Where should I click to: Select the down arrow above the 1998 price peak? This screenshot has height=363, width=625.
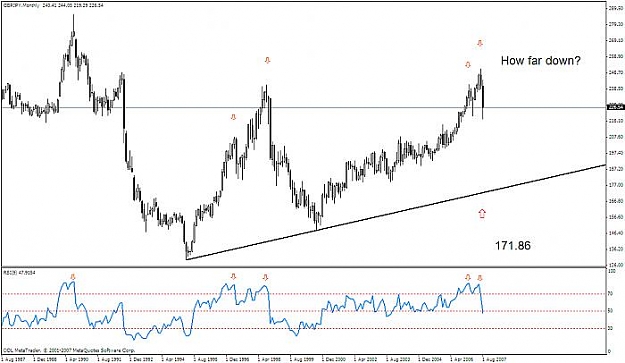pyautogui.click(x=267, y=60)
